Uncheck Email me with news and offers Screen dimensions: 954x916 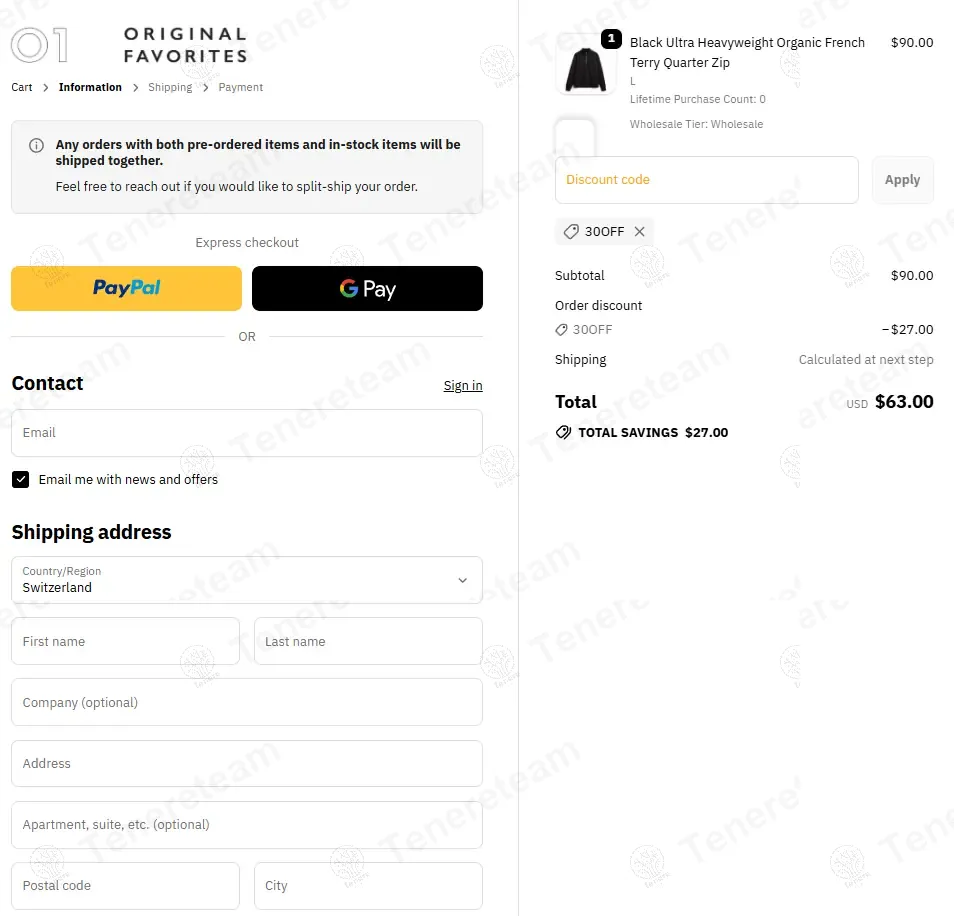[21, 480]
